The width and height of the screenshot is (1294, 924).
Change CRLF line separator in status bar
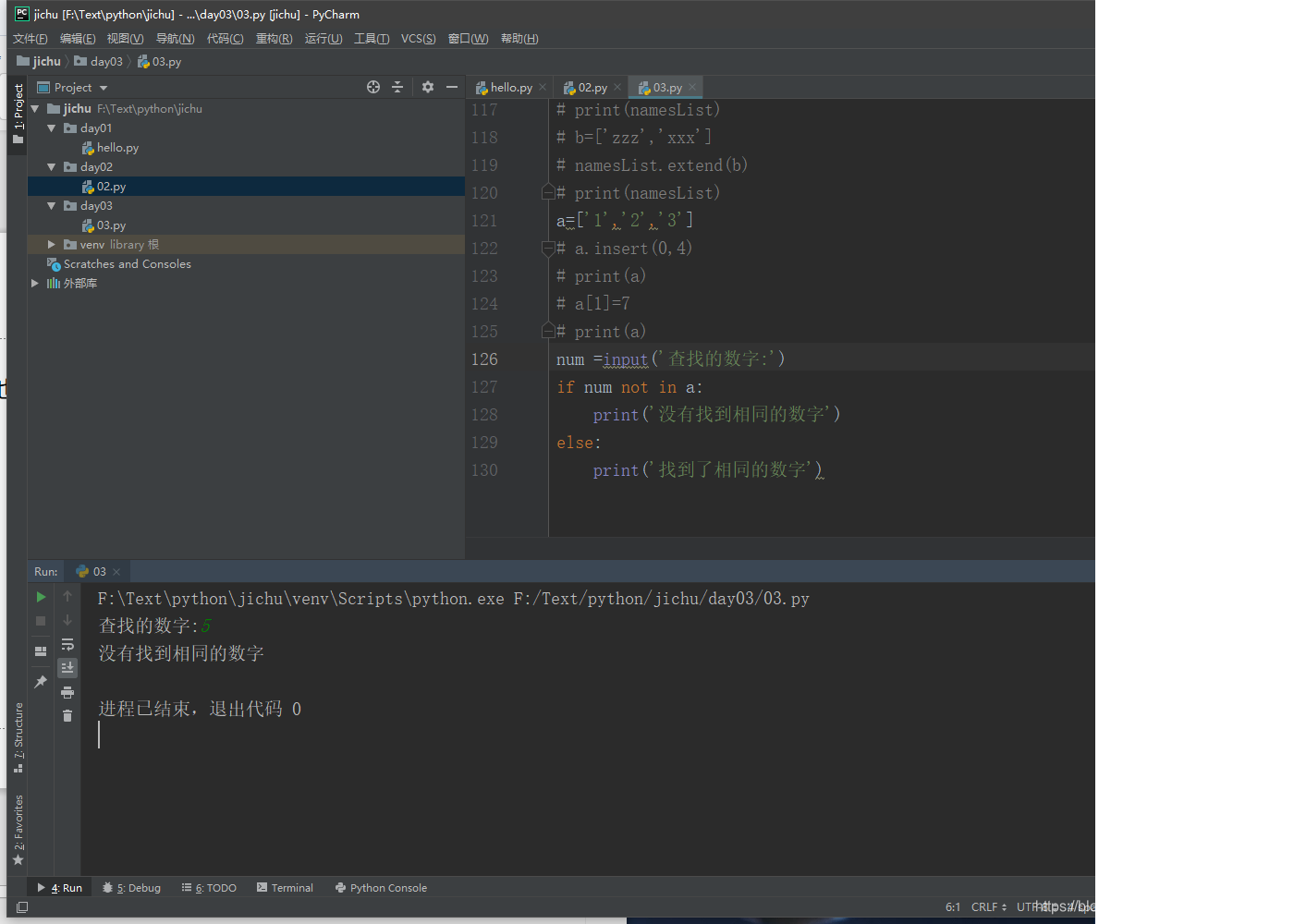(x=988, y=907)
